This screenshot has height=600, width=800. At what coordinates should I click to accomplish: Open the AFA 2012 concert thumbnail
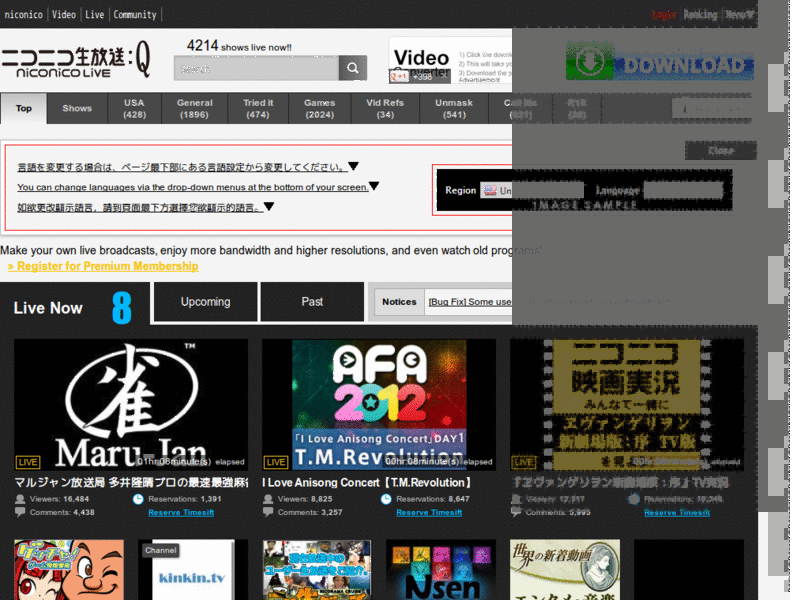pyautogui.click(x=379, y=405)
